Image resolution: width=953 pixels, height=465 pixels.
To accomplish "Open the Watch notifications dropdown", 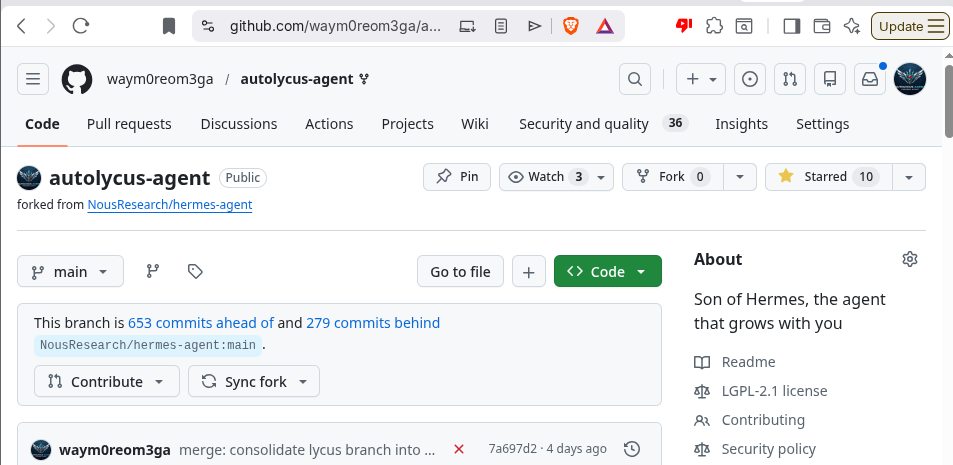I will [x=556, y=177].
